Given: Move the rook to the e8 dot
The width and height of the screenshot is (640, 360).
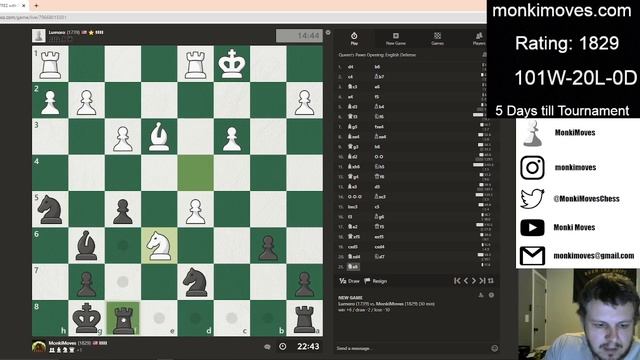Looking at the screenshot, I should pos(159,318).
